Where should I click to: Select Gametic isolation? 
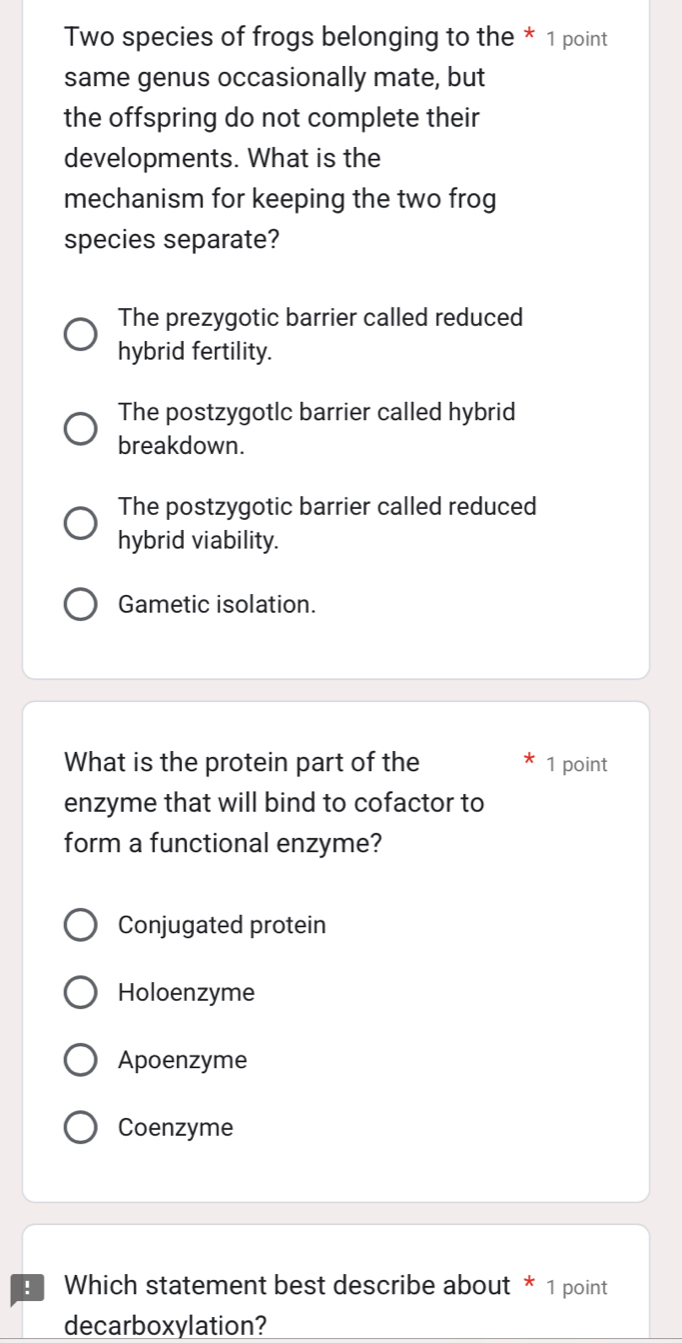[80, 603]
